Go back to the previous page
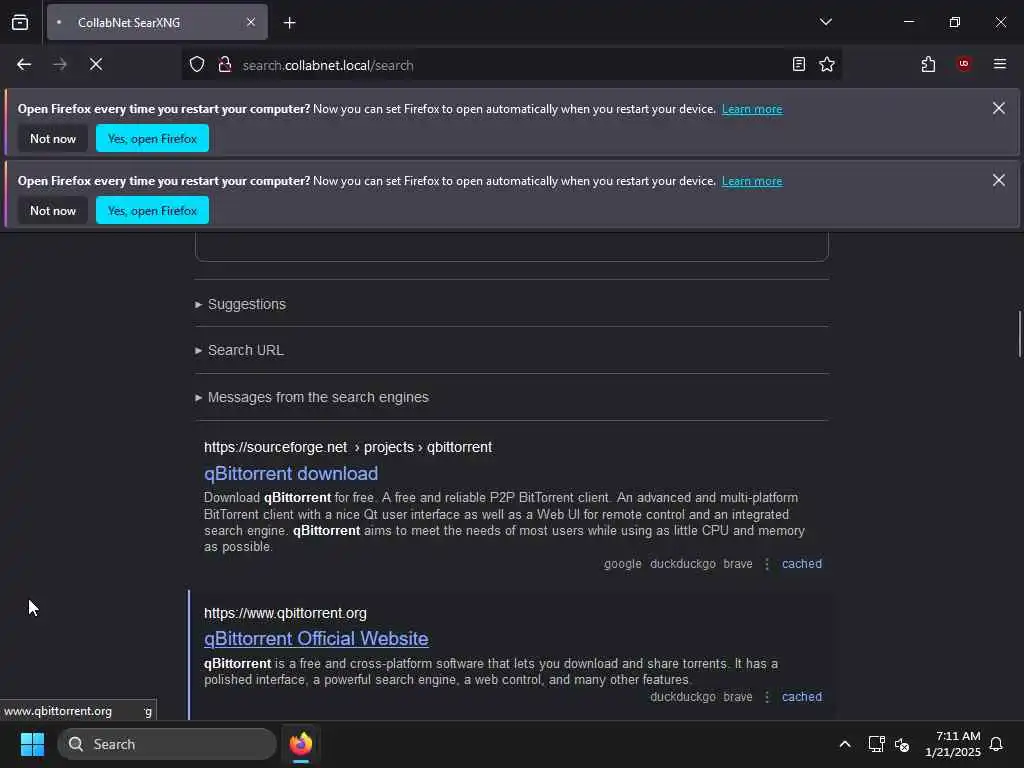 24,65
